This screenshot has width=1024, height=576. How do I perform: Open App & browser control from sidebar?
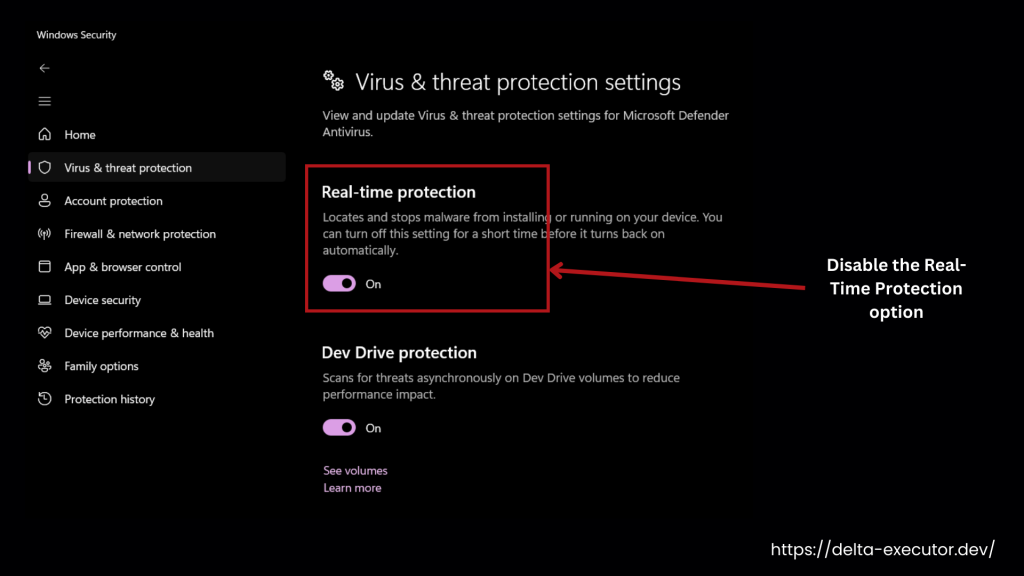click(x=45, y=266)
